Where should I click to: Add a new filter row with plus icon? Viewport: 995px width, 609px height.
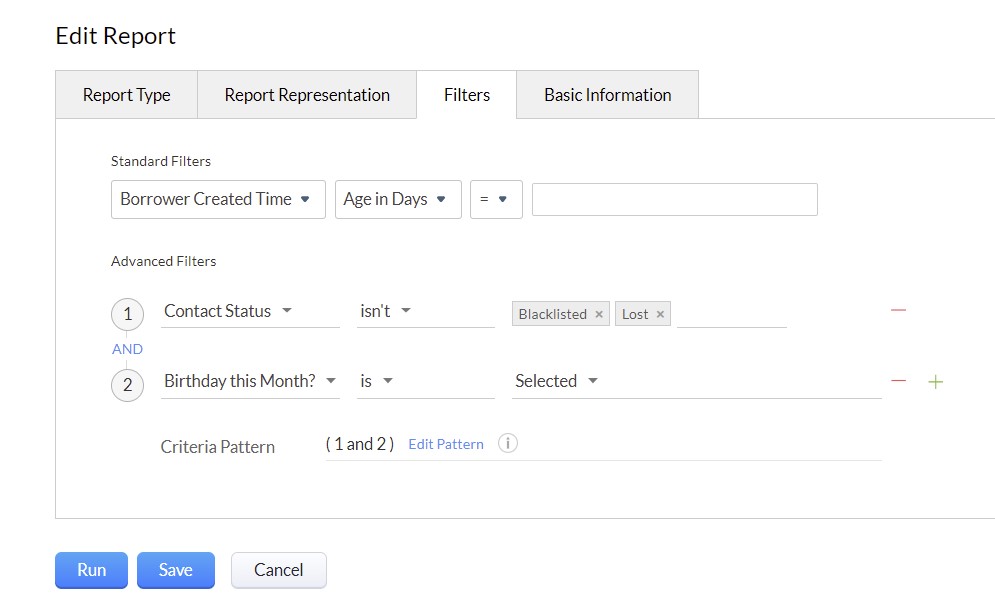click(x=936, y=381)
